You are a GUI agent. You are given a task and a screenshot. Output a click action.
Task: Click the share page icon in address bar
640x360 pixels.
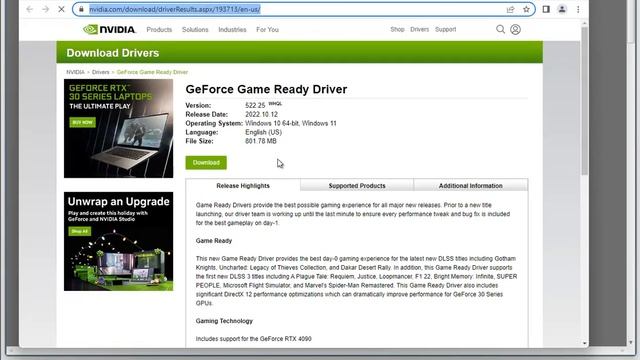point(510,9)
